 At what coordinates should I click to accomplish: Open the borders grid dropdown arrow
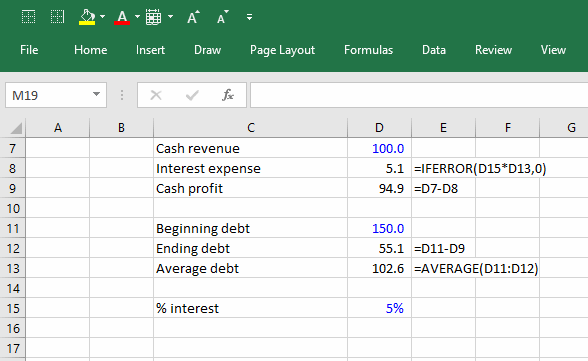click(170, 17)
